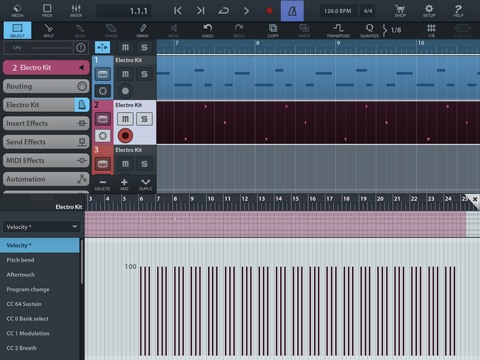Open the Media browser

(17, 11)
